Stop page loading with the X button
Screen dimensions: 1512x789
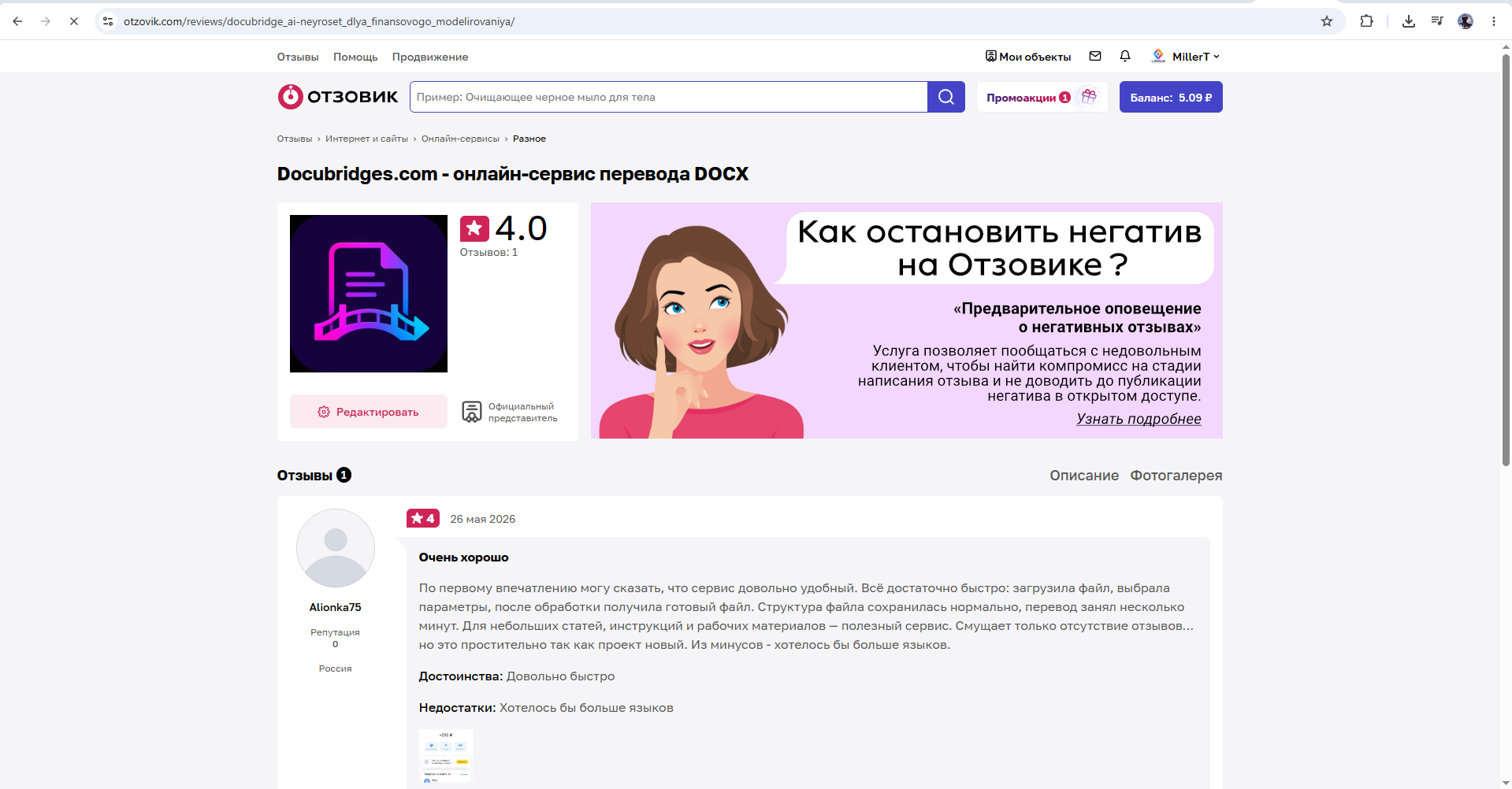coord(74,21)
